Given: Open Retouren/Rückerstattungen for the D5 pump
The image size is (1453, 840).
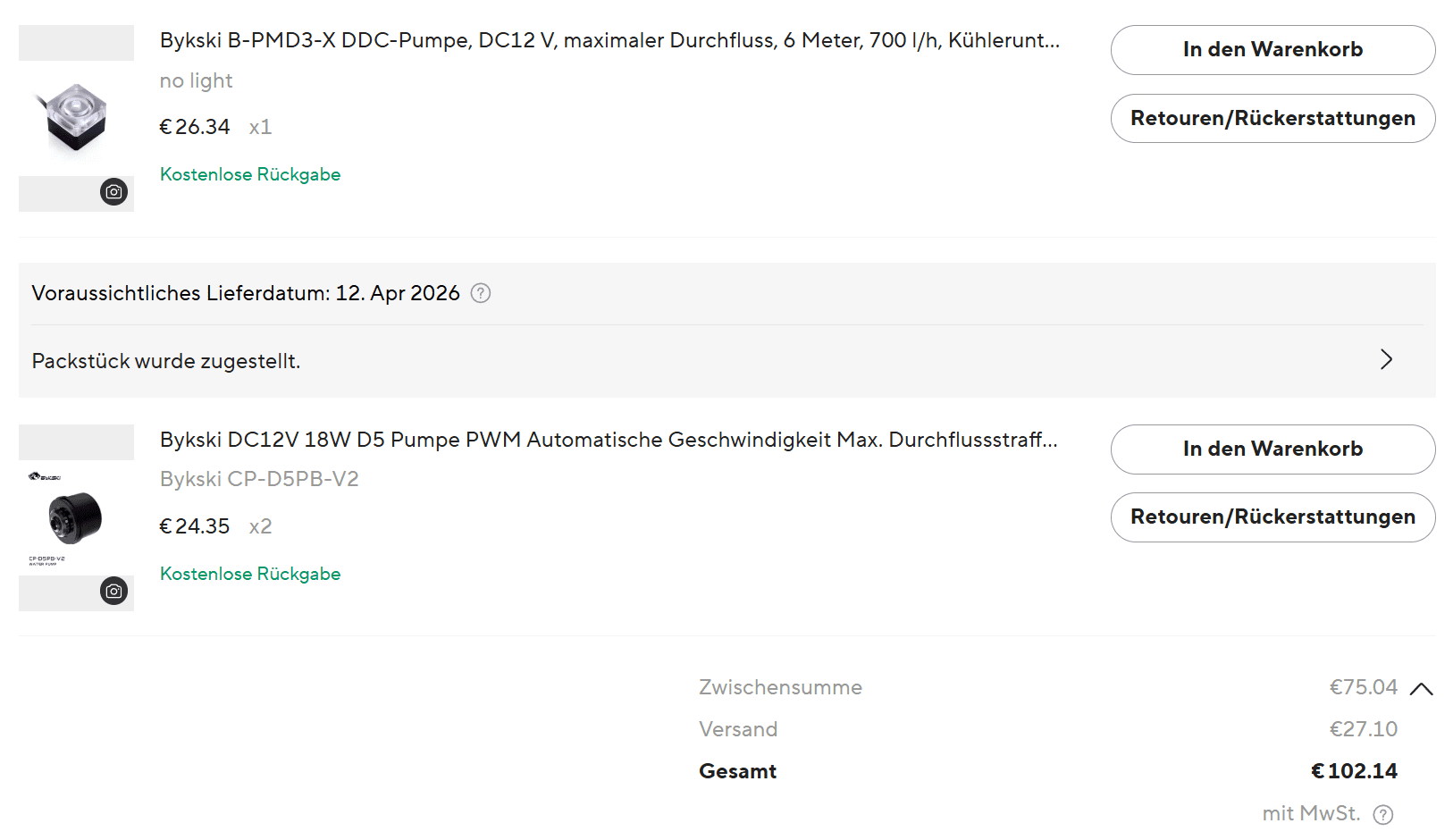Looking at the screenshot, I should (1272, 517).
